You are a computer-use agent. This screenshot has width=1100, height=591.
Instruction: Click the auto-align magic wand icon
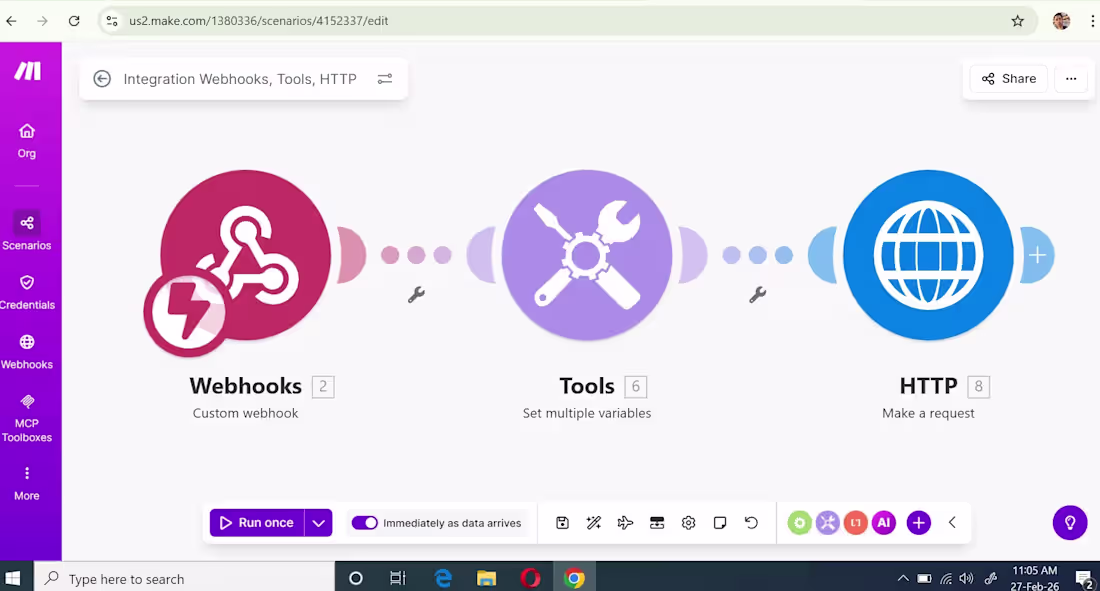tap(593, 522)
